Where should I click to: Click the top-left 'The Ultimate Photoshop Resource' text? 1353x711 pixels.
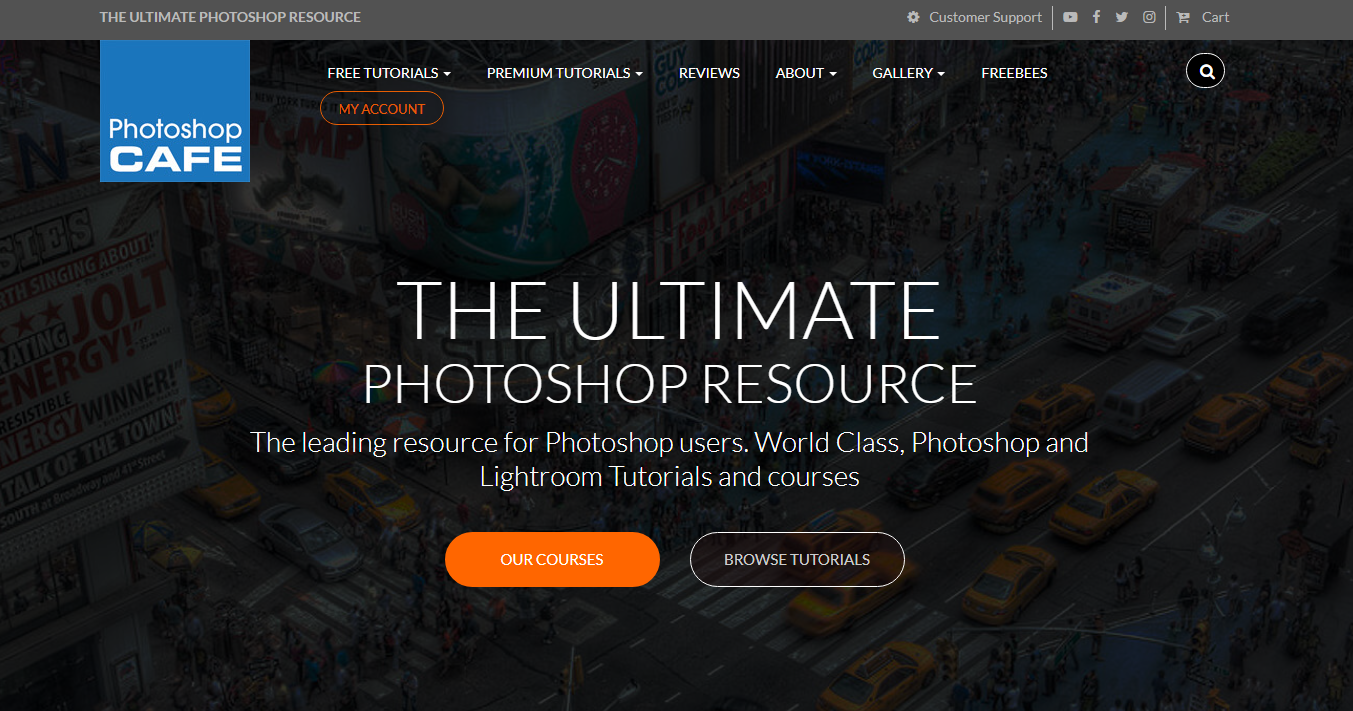click(x=230, y=17)
